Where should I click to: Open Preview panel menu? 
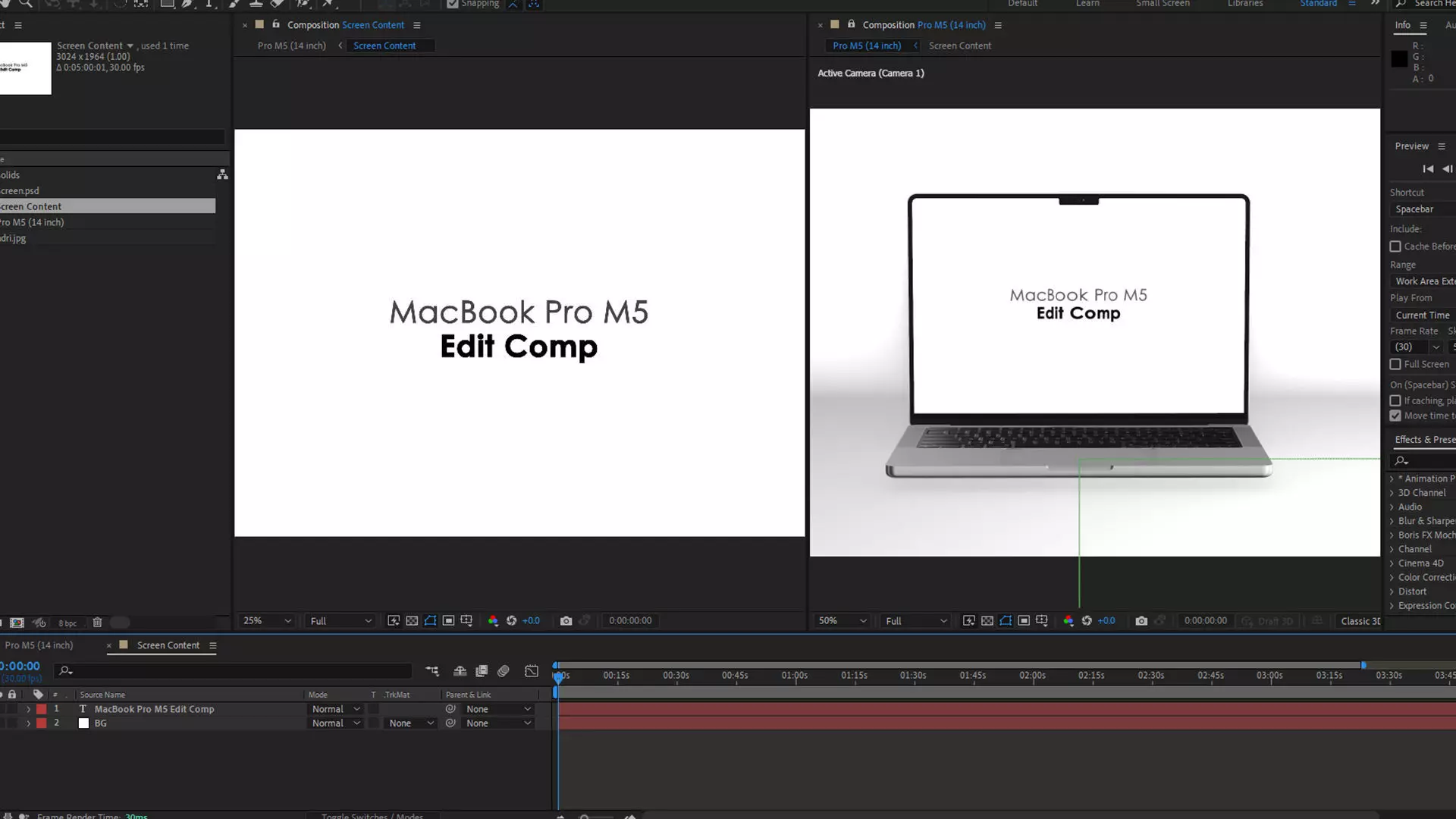[x=1442, y=146]
